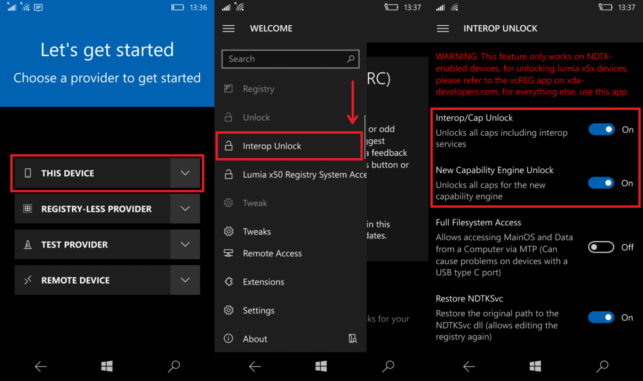Viewport: 643px width, 381px height.
Task: Expand the TEST PROVIDER chevron
Action: tap(185, 244)
